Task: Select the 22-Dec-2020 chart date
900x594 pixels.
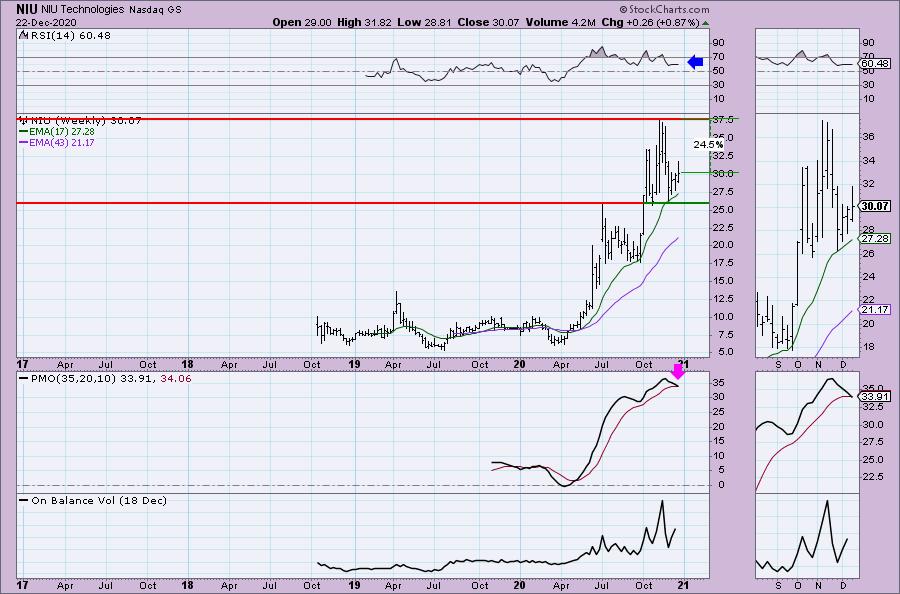Action: point(46,22)
